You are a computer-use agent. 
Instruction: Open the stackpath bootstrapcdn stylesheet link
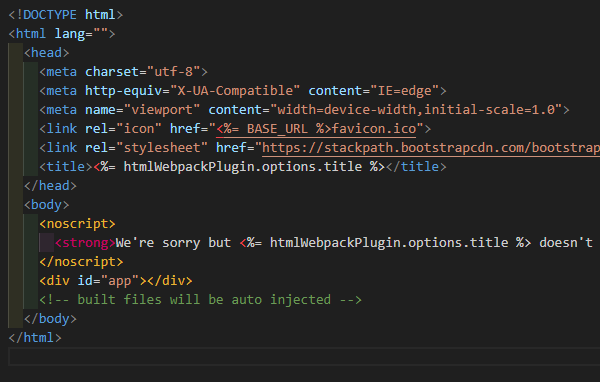(x=431, y=148)
